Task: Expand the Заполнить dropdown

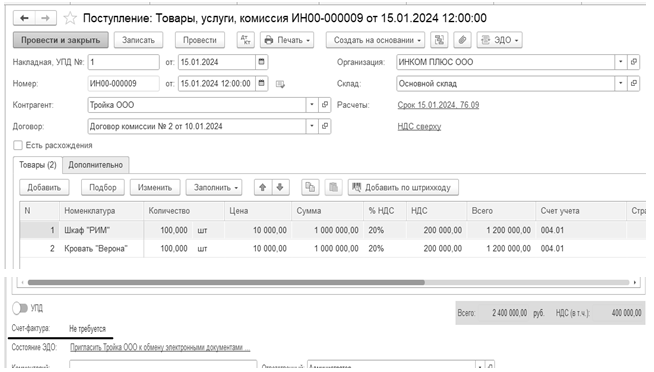Action: (214, 187)
